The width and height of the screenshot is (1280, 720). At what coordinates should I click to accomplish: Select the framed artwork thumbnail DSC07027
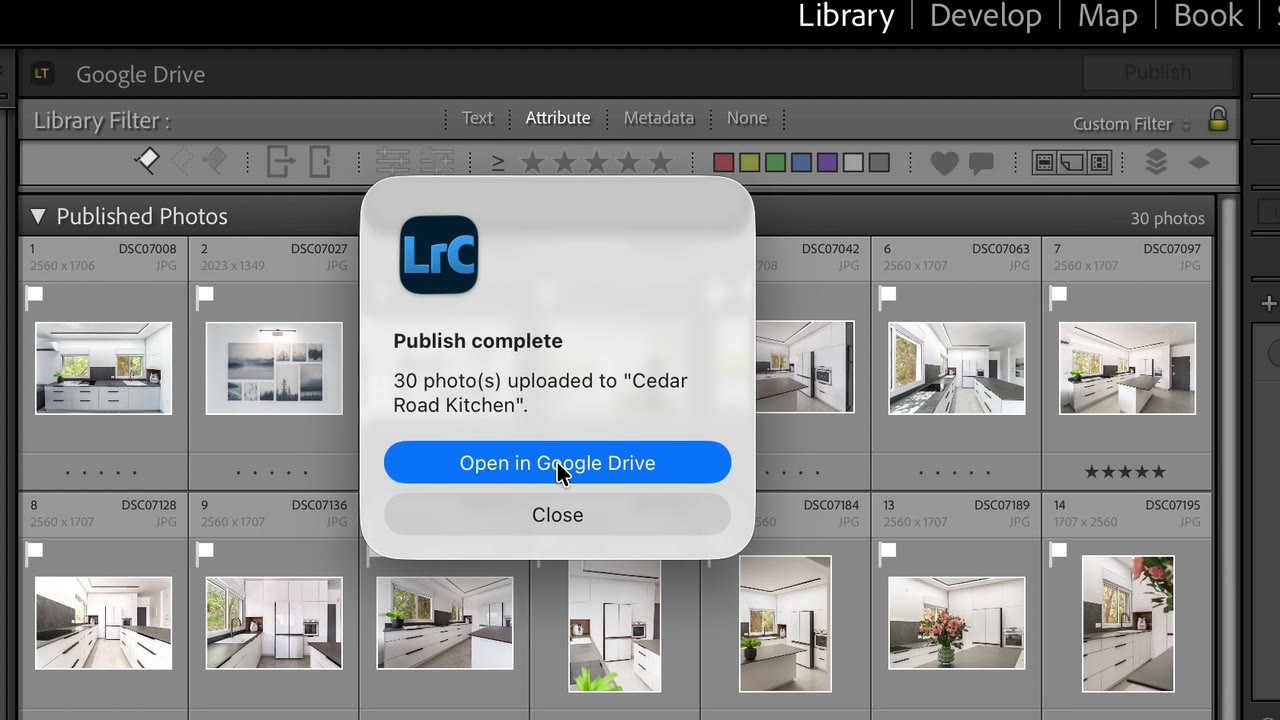(274, 368)
